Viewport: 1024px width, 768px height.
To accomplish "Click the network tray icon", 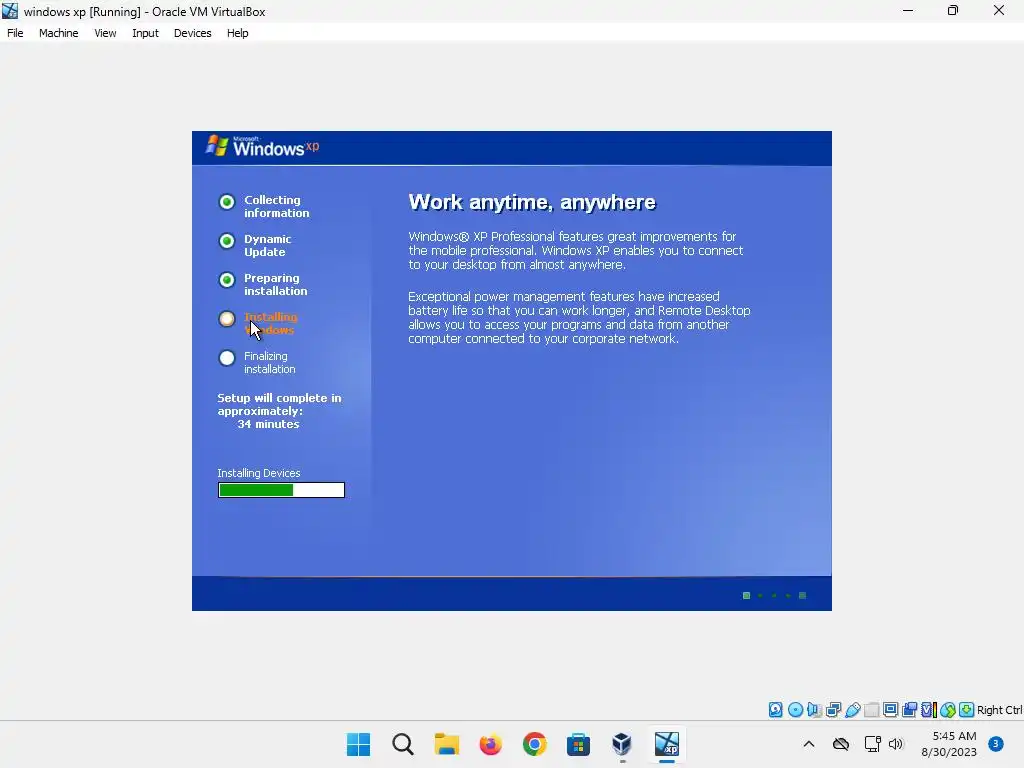I will click(x=872, y=744).
